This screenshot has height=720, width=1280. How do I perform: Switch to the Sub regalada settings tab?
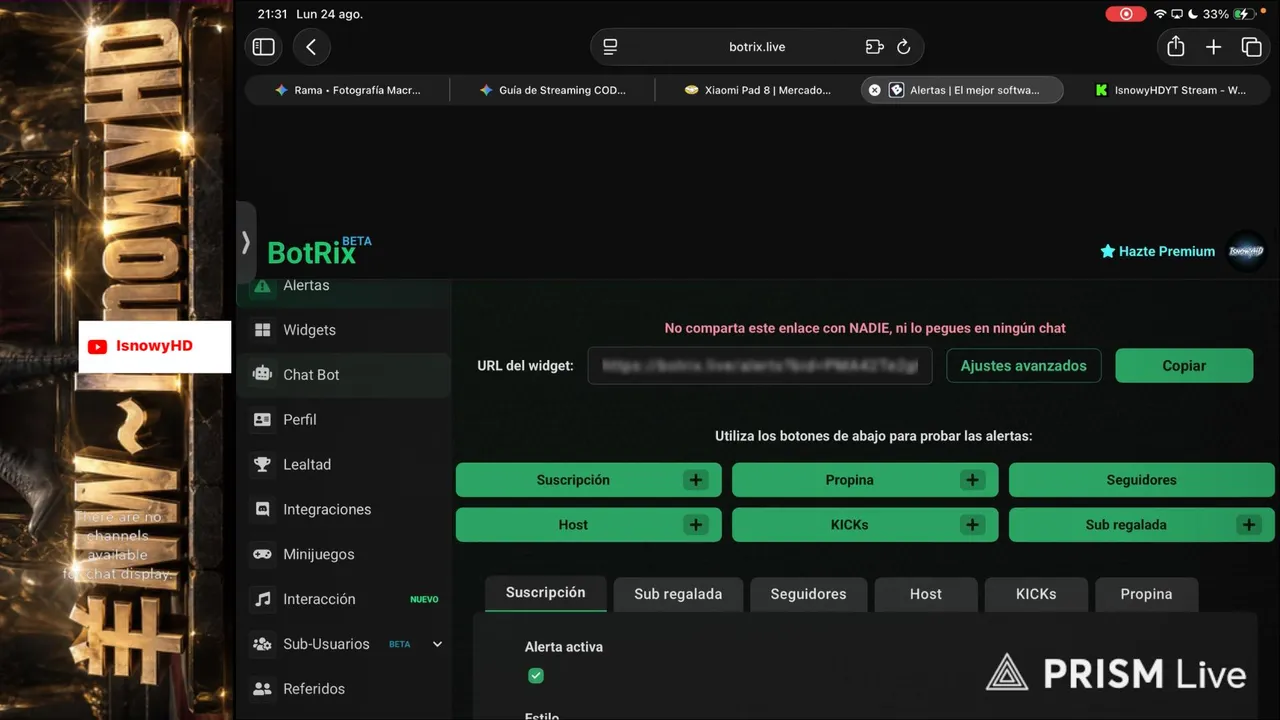point(678,594)
